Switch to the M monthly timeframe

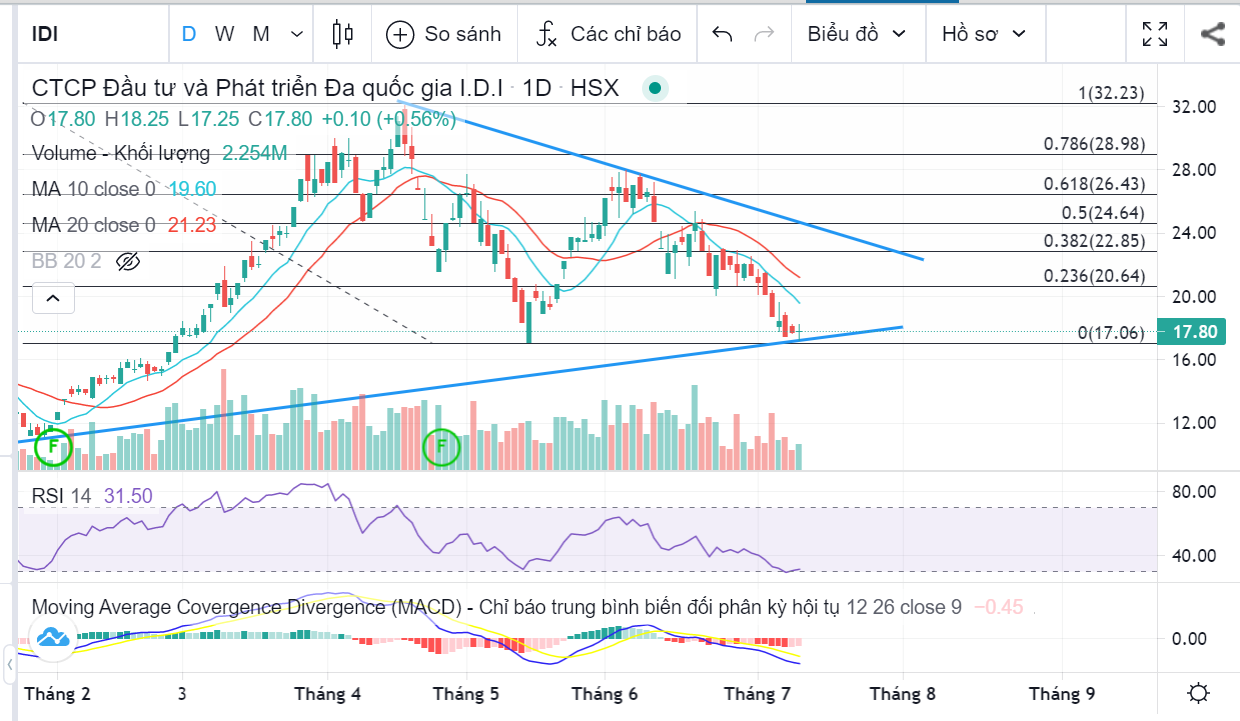click(x=261, y=34)
